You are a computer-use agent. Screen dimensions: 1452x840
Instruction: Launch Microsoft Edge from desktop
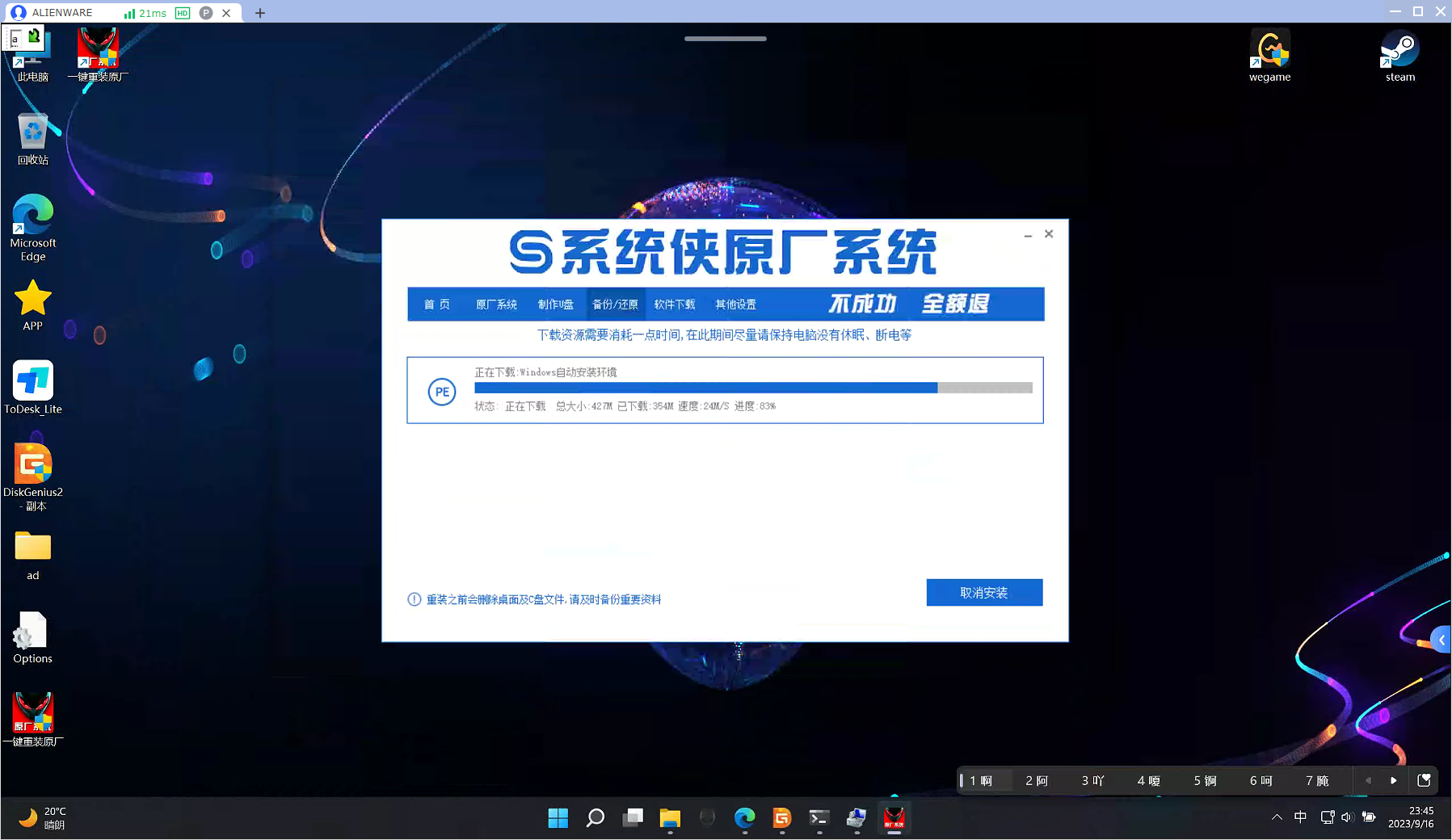[x=32, y=228]
